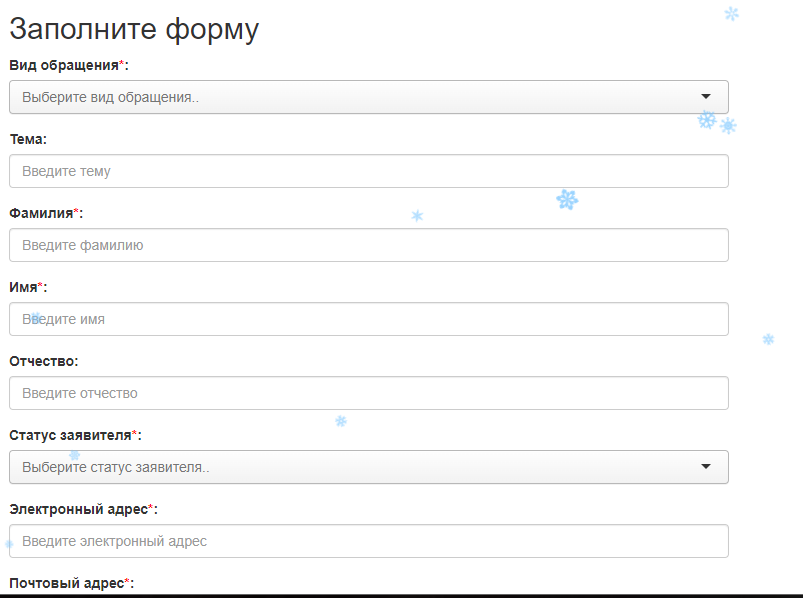Focus the 'Введите фамилию' input field
Image resolution: width=803 pixels, height=598 pixels.
point(369,245)
